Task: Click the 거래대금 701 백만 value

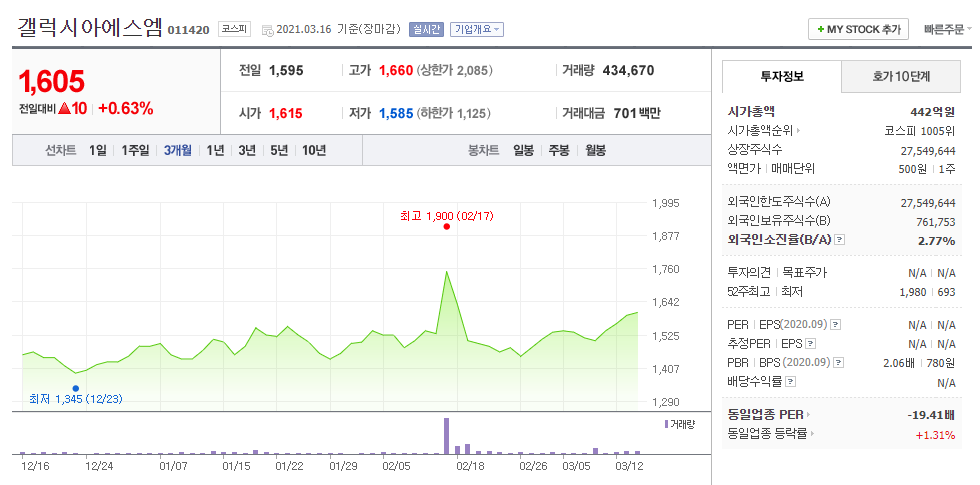Action: click(636, 114)
